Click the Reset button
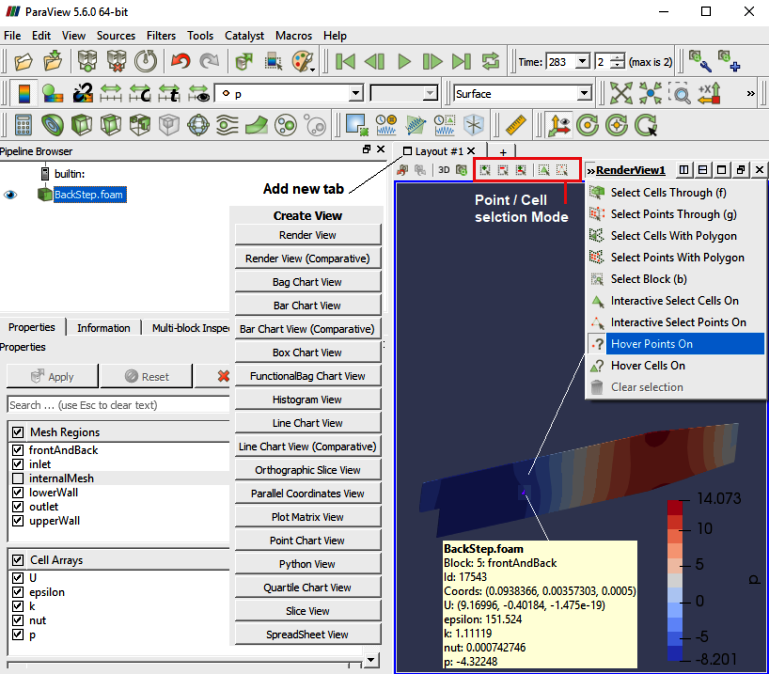 147,377
